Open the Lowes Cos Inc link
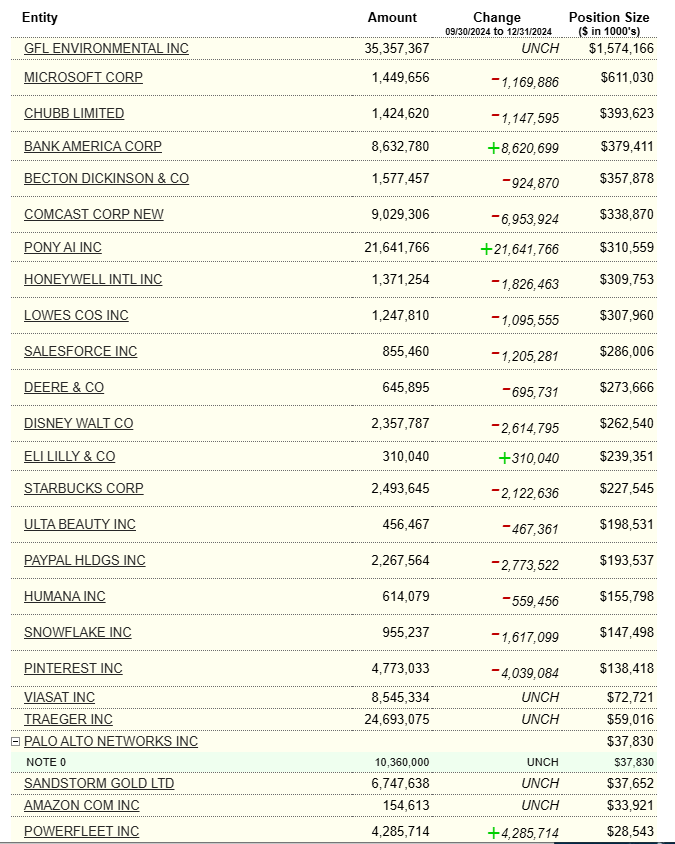675x844 pixels. point(76,315)
